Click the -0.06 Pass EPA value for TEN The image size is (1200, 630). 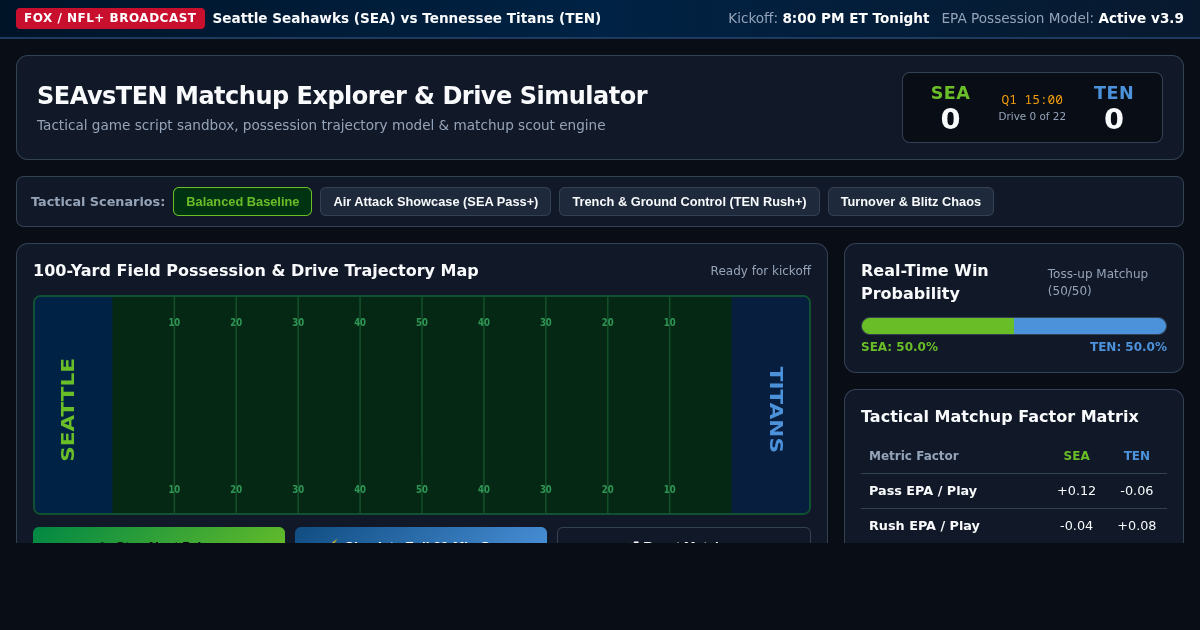coord(1137,491)
